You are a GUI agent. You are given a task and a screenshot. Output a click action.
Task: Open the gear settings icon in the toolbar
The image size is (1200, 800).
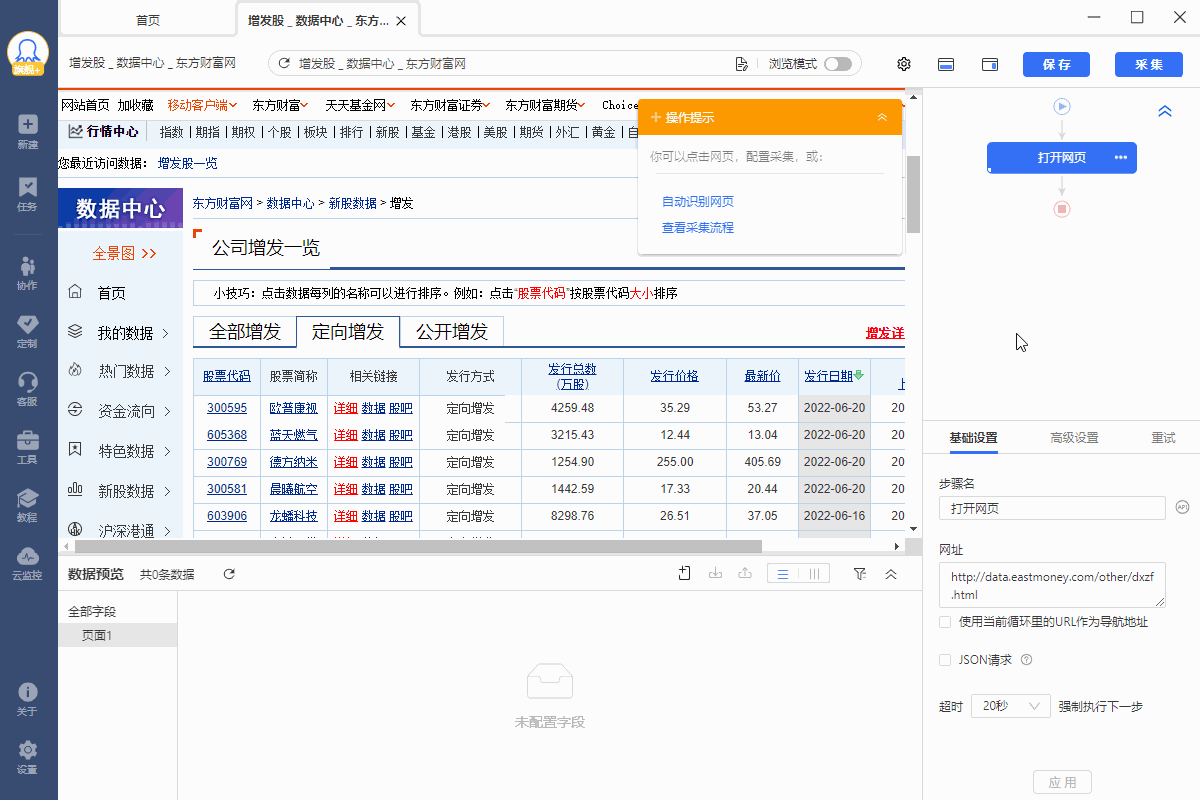coord(904,64)
